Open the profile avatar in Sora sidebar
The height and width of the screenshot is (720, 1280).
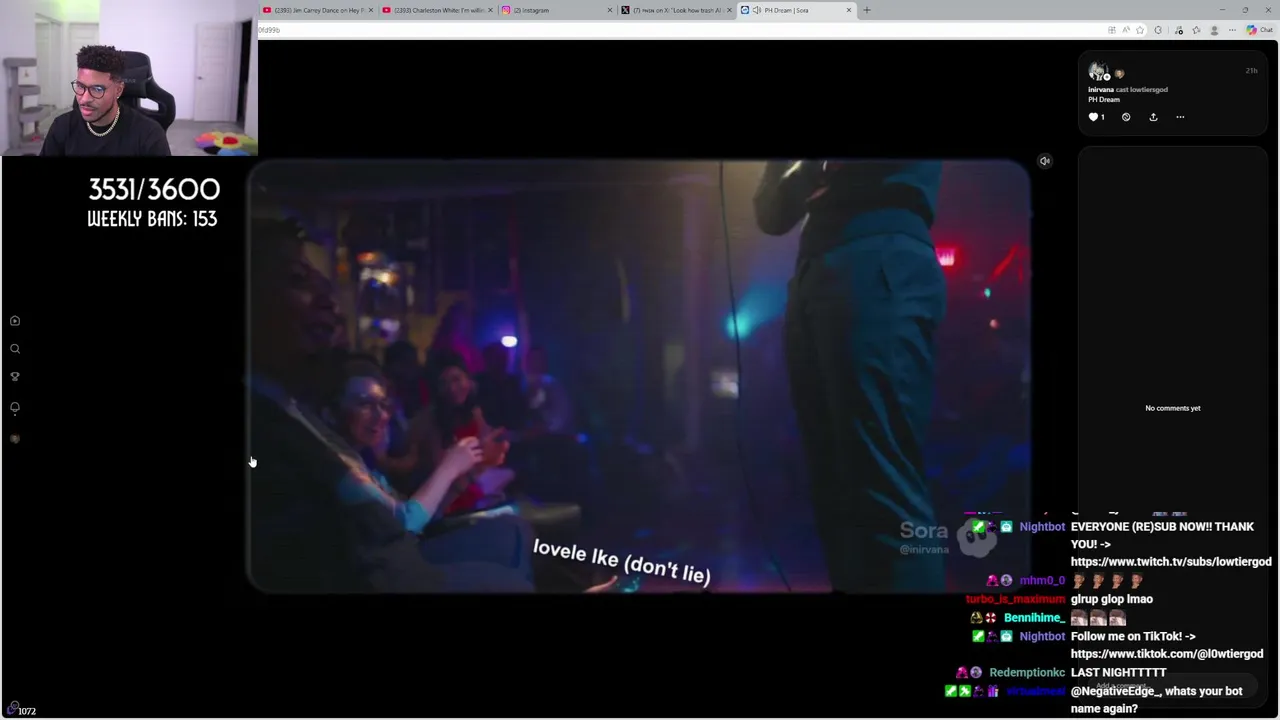(x=15, y=439)
